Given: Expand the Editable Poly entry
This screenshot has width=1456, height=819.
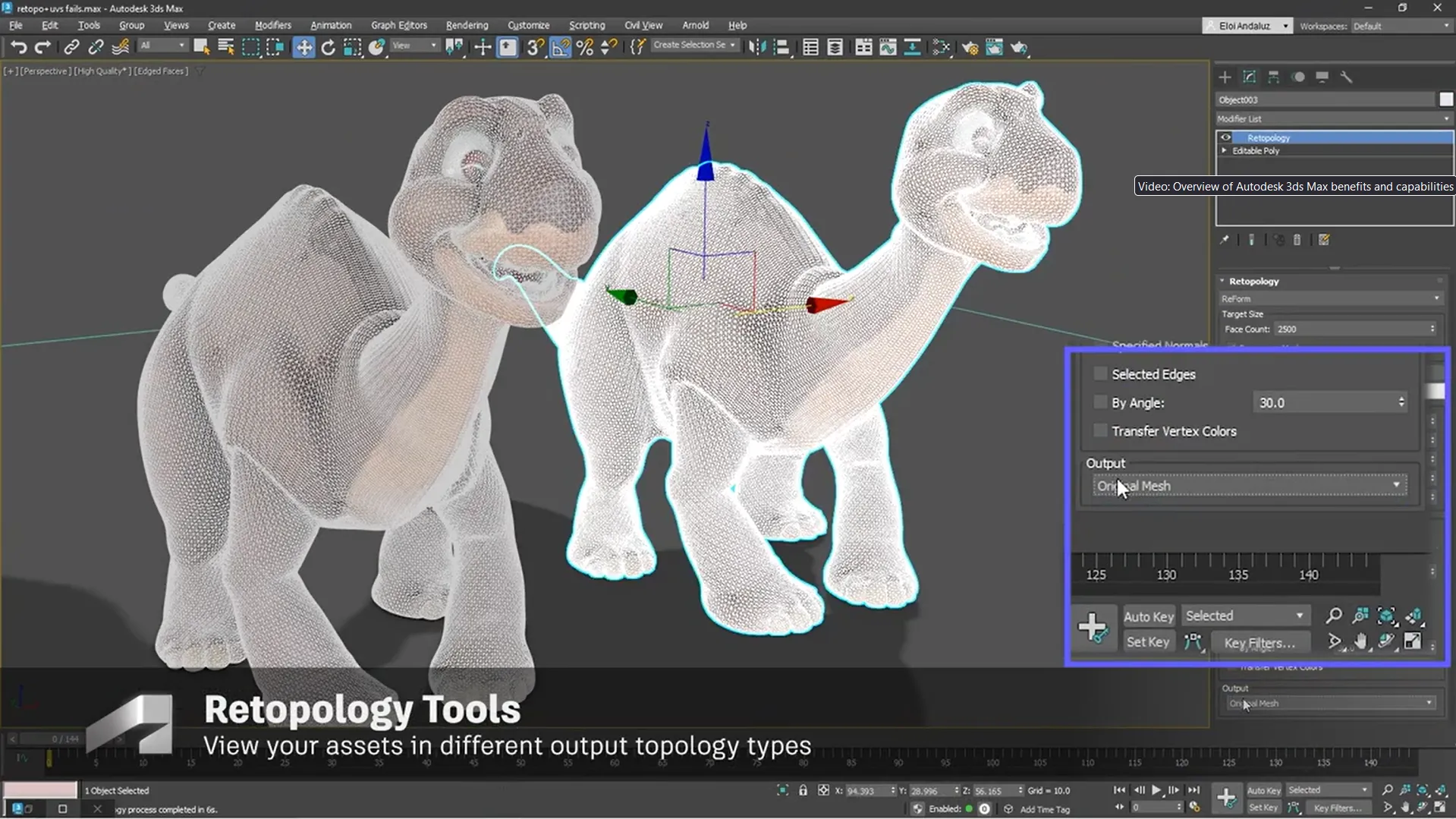Looking at the screenshot, I should [1223, 150].
